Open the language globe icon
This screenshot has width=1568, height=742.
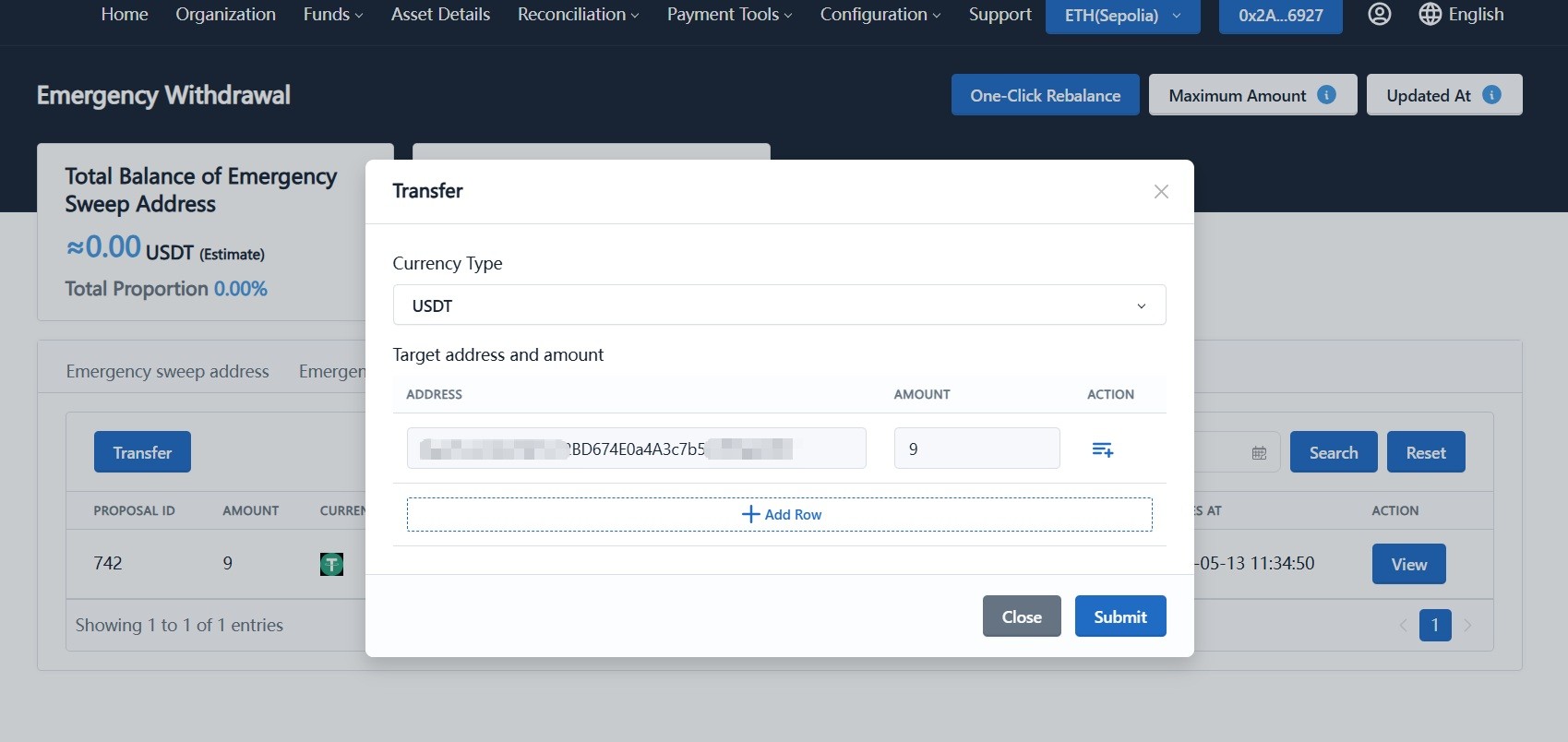1430,15
